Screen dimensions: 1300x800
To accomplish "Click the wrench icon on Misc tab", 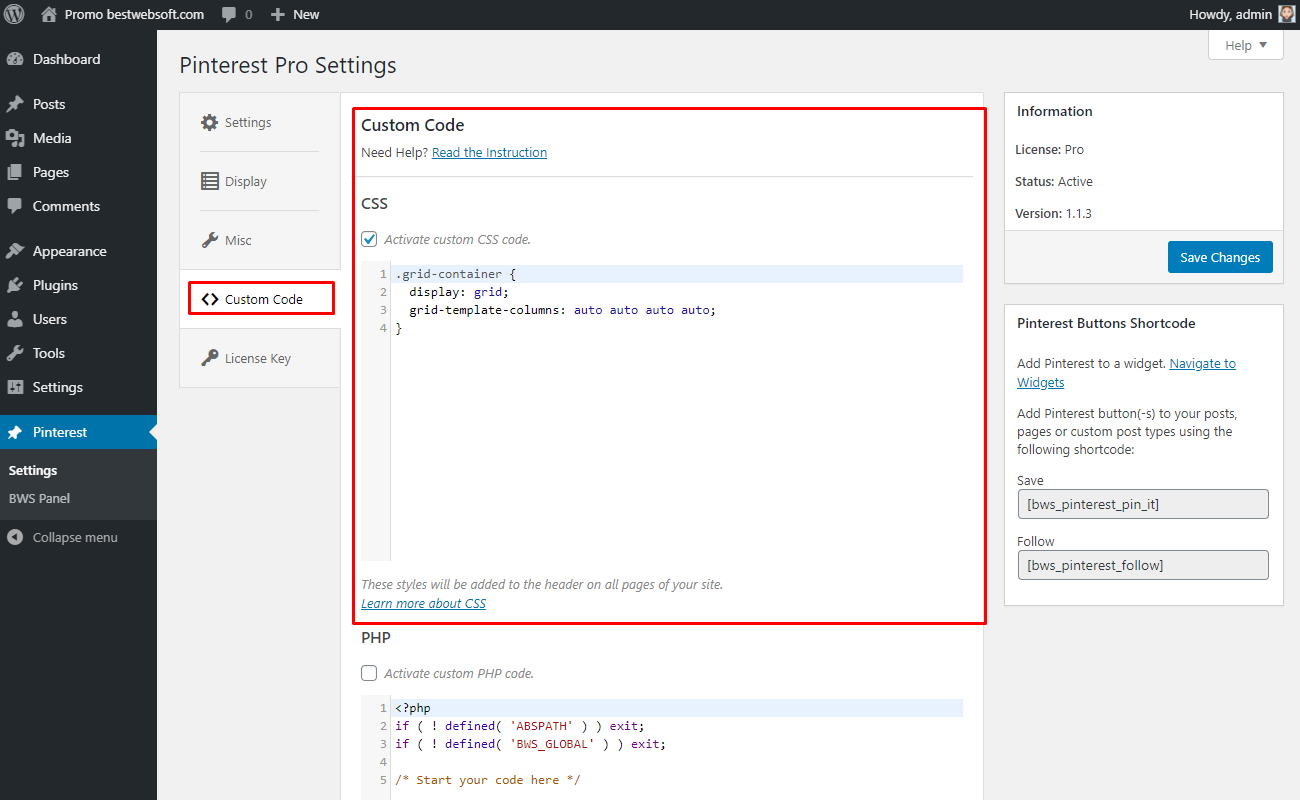I will click(x=209, y=240).
